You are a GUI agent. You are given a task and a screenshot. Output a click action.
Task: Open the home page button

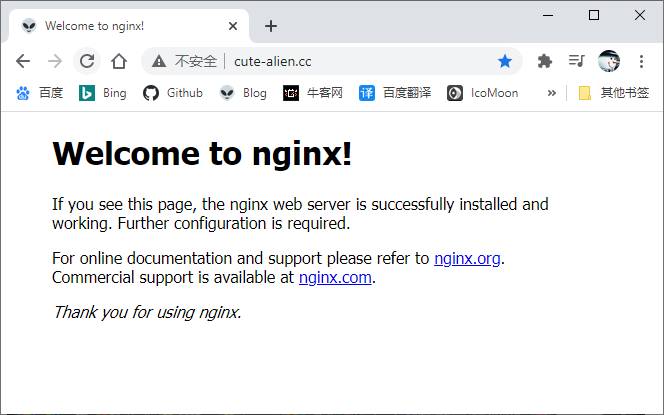119,61
